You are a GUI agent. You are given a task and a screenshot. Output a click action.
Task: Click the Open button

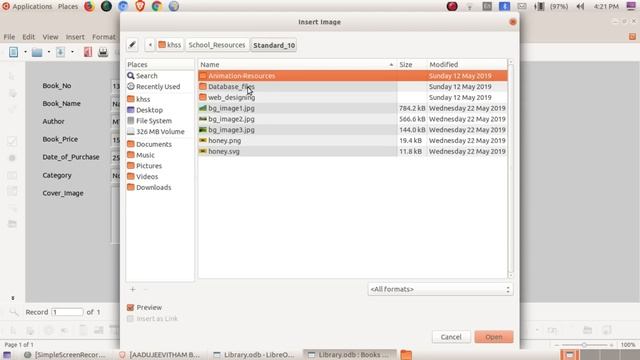(x=493, y=337)
